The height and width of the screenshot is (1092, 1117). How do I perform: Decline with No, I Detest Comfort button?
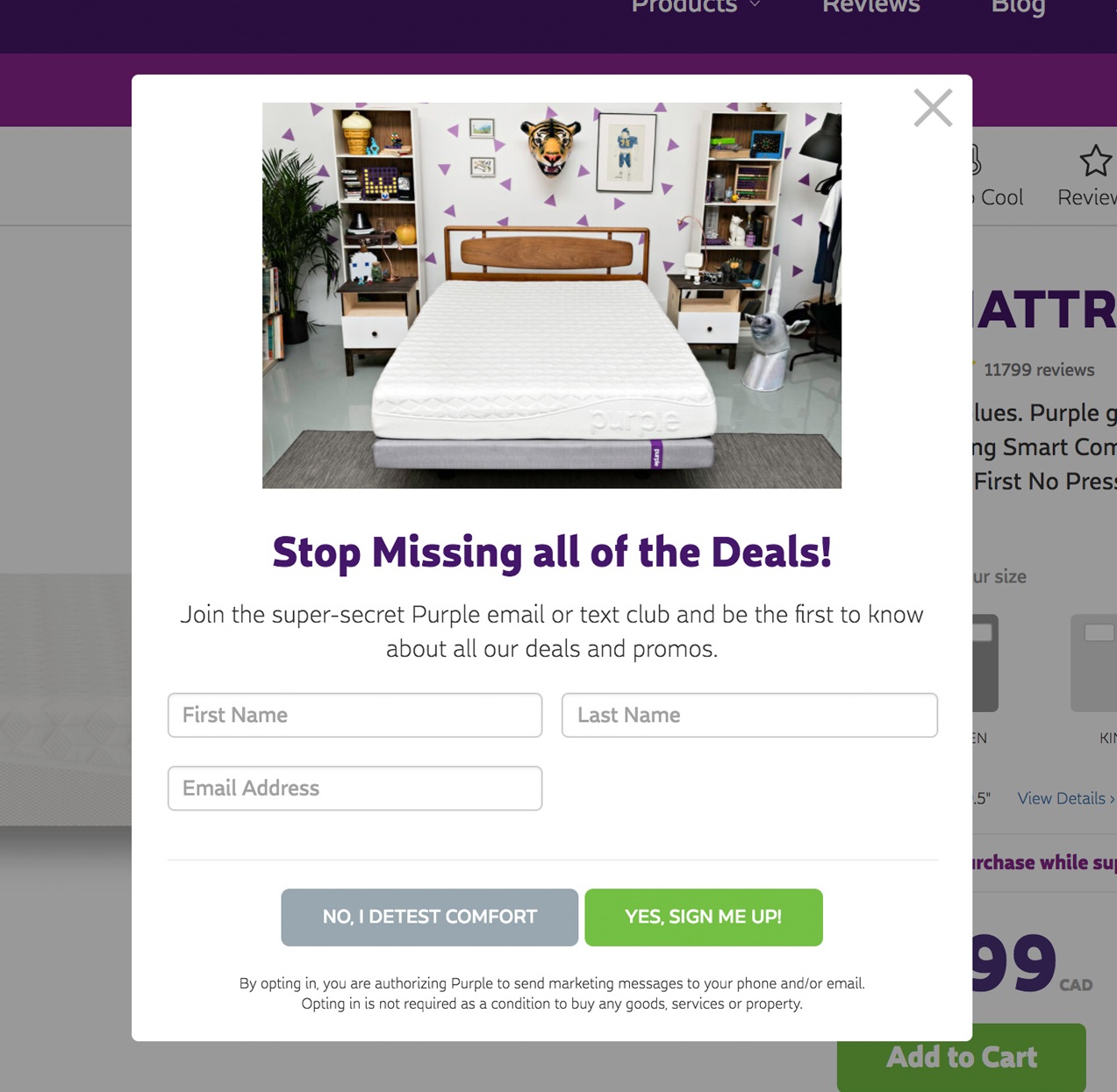click(x=429, y=917)
